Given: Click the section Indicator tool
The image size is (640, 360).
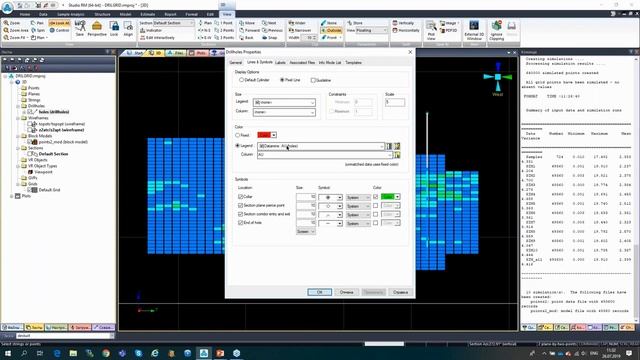Looking at the screenshot, I should 151,31.
